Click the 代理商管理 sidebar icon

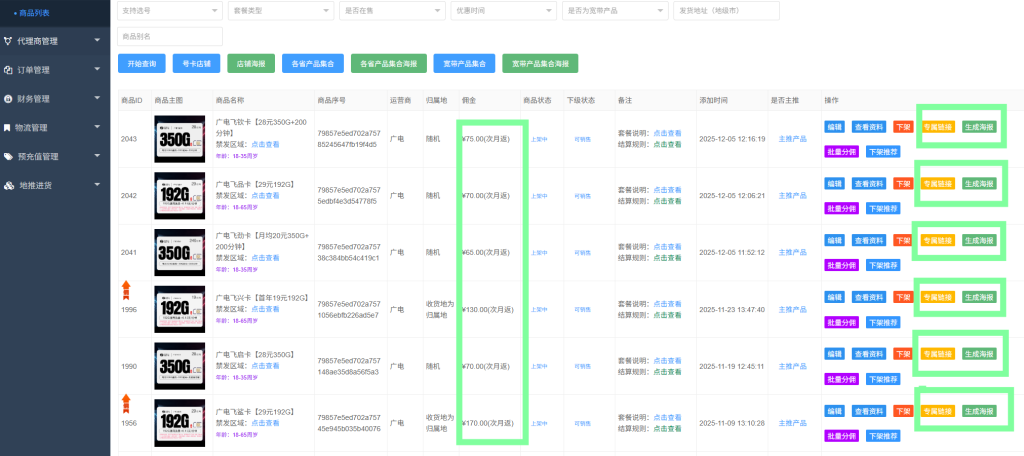9,41
